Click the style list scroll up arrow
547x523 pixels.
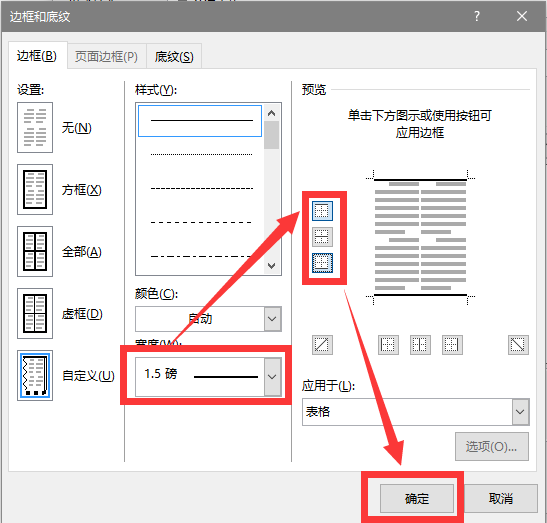[271, 113]
